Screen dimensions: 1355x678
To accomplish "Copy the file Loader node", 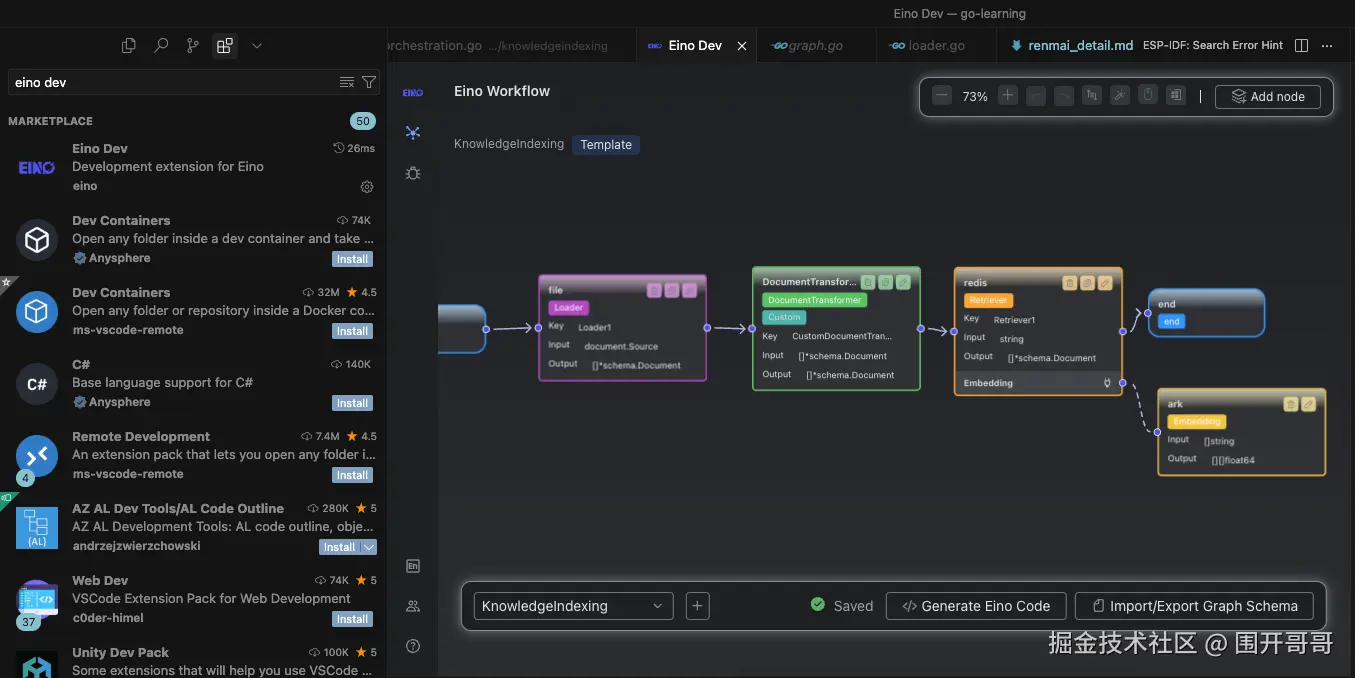I will pyautogui.click(x=671, y=290).
